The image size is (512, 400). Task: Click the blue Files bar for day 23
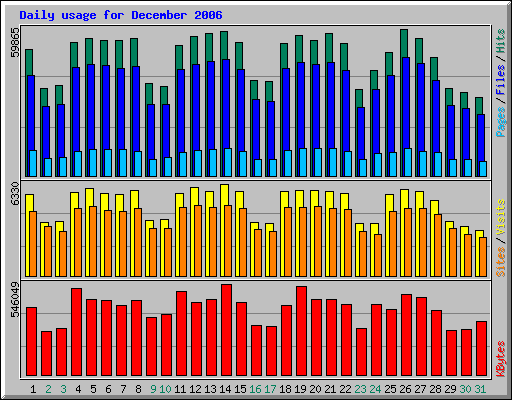tap(361, 133)
